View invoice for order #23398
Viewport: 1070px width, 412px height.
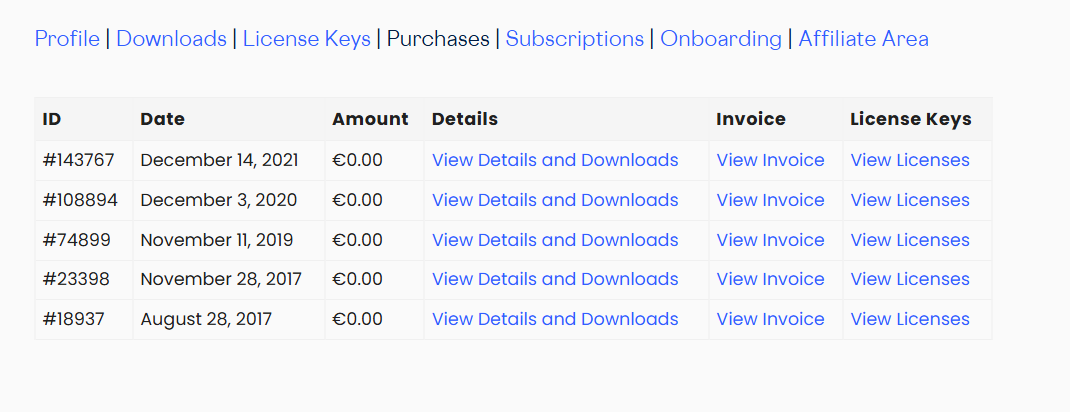coord(770,279)
